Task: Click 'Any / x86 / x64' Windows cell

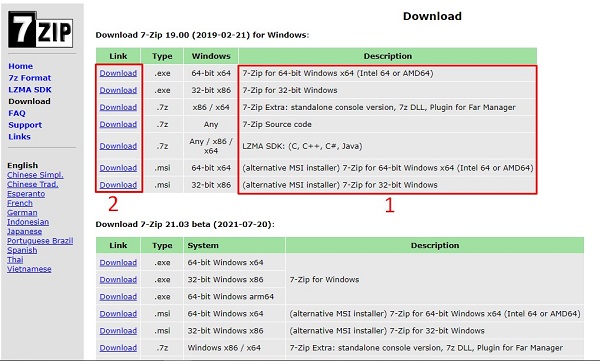Action: pyautogui.click(x=211, y=146)
